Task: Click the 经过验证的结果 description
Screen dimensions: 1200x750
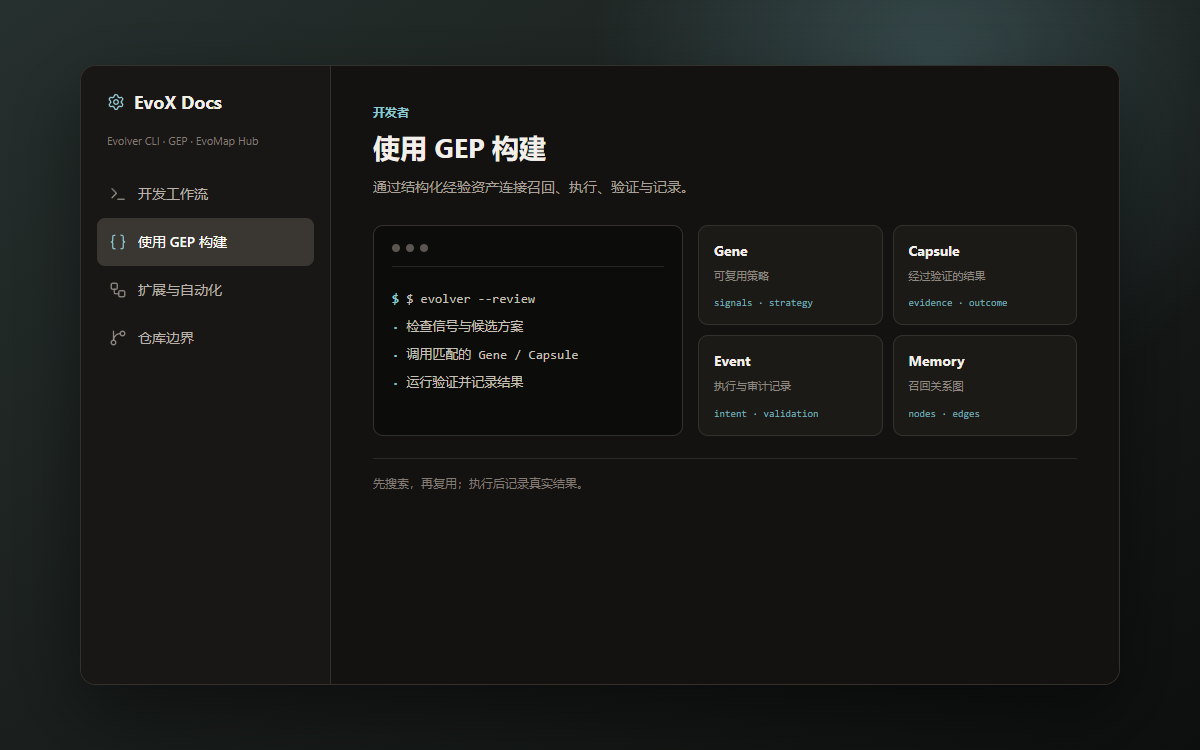Action: coord(947,276)
